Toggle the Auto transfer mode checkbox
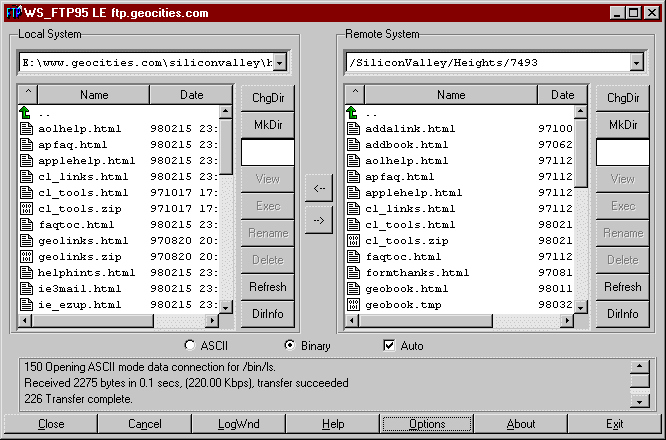Image resolution: width=666 pixels, height=440 pixels. click(x=389, y=345)
